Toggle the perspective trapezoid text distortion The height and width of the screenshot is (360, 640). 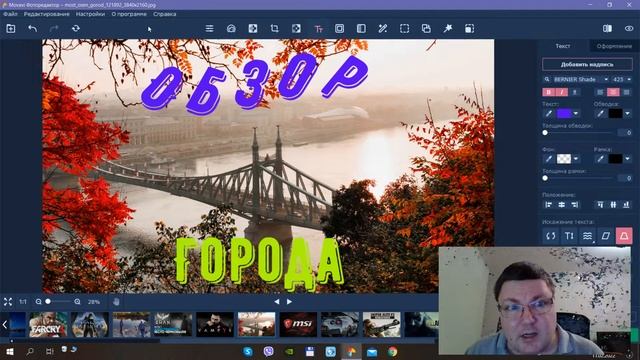pyautogui.click(x=624, y=236)
